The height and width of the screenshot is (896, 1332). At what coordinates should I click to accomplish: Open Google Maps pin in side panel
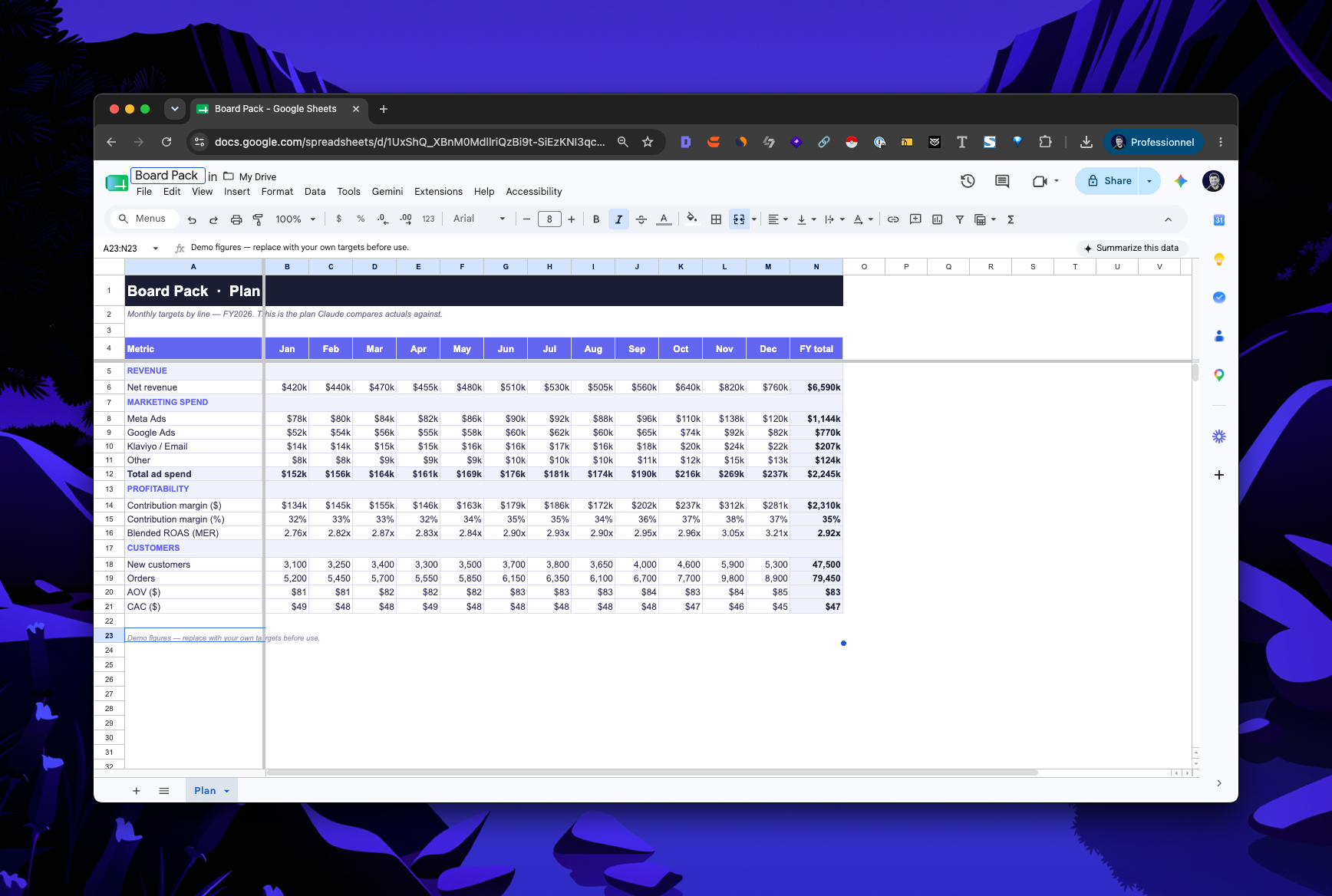(1218, 375)
